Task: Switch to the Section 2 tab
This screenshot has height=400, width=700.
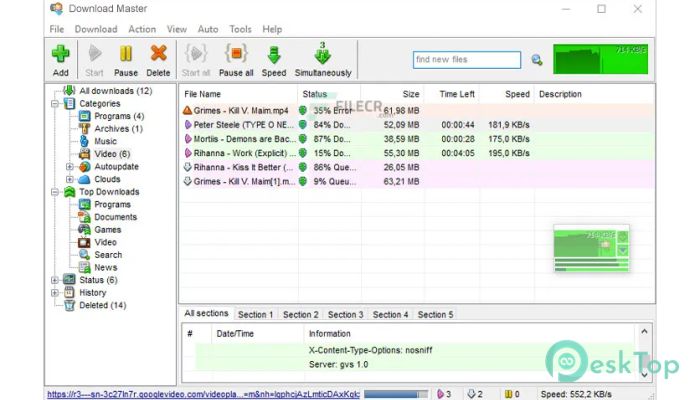Action: point(300,315)
